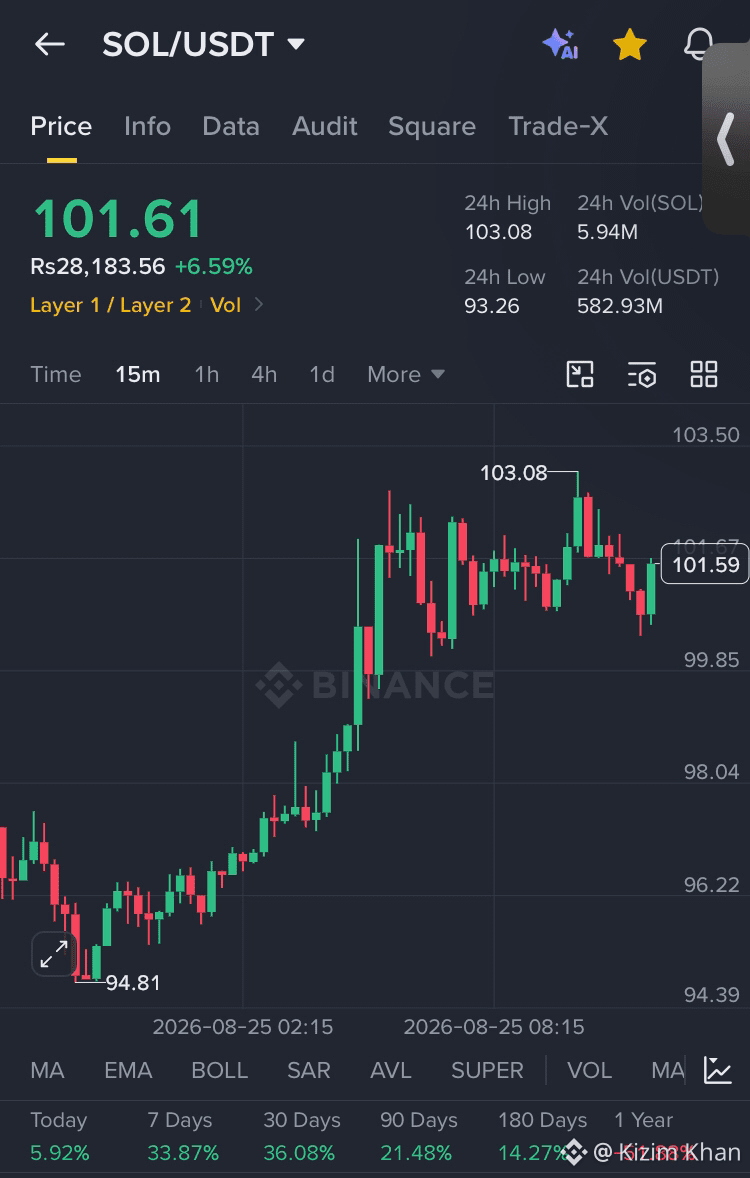Select the 15m chart interval
This screenshot has width=750, height=1178.
[x=138, y=374]
